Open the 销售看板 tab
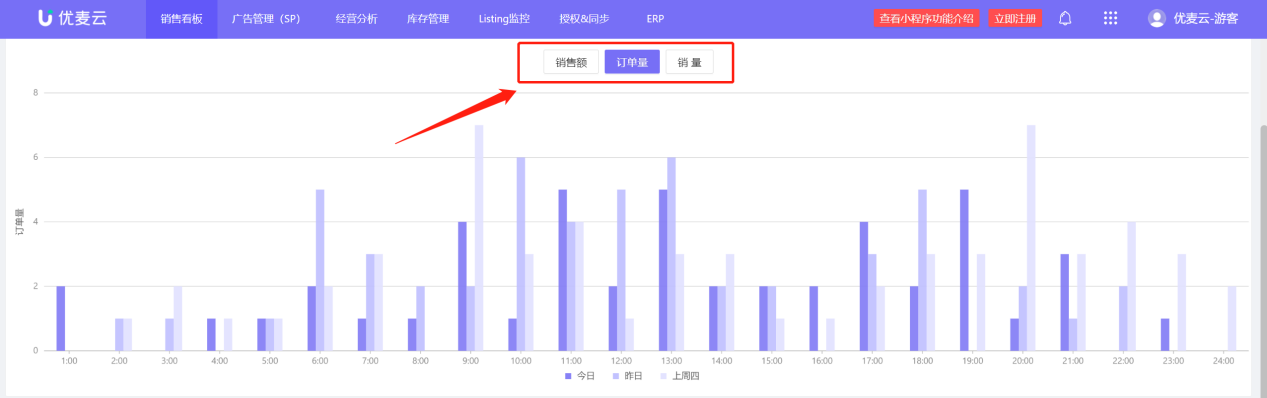Viewport: 1267px width, 398px height. (181, 18)
